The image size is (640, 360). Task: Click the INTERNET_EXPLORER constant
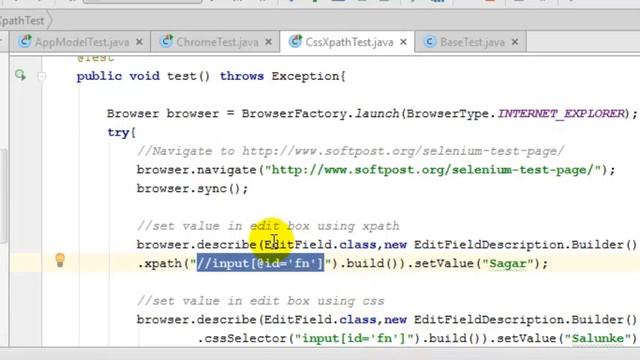tap(561, 113)
